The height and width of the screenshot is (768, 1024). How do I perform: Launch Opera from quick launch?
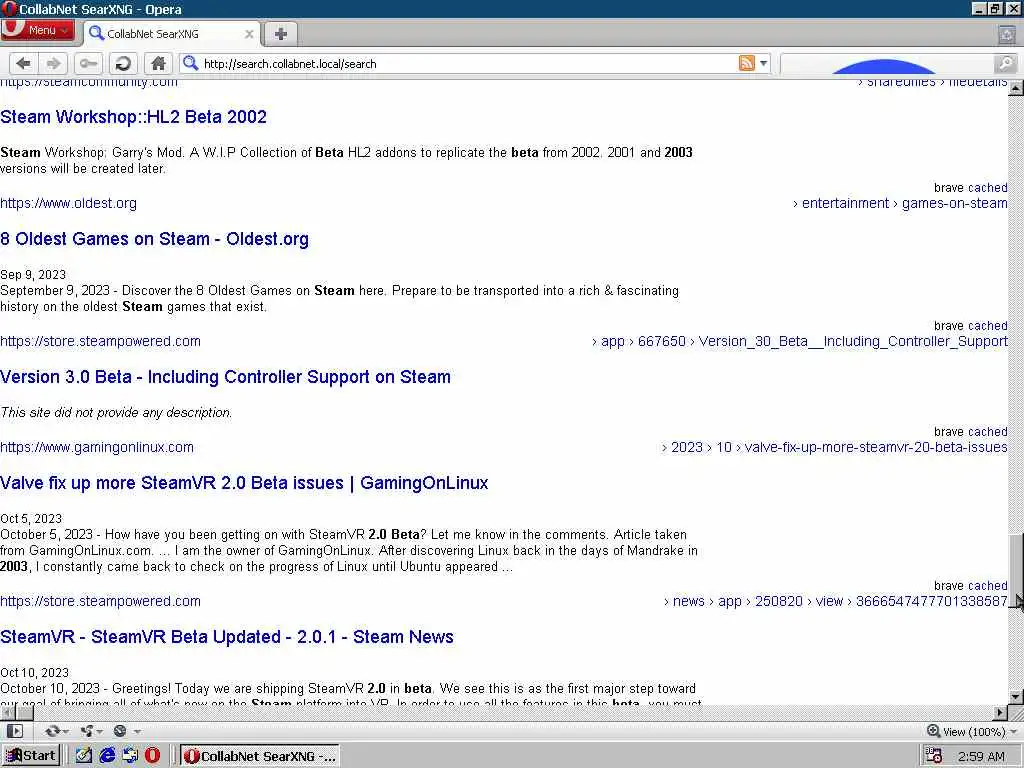[x=152, y=756]
